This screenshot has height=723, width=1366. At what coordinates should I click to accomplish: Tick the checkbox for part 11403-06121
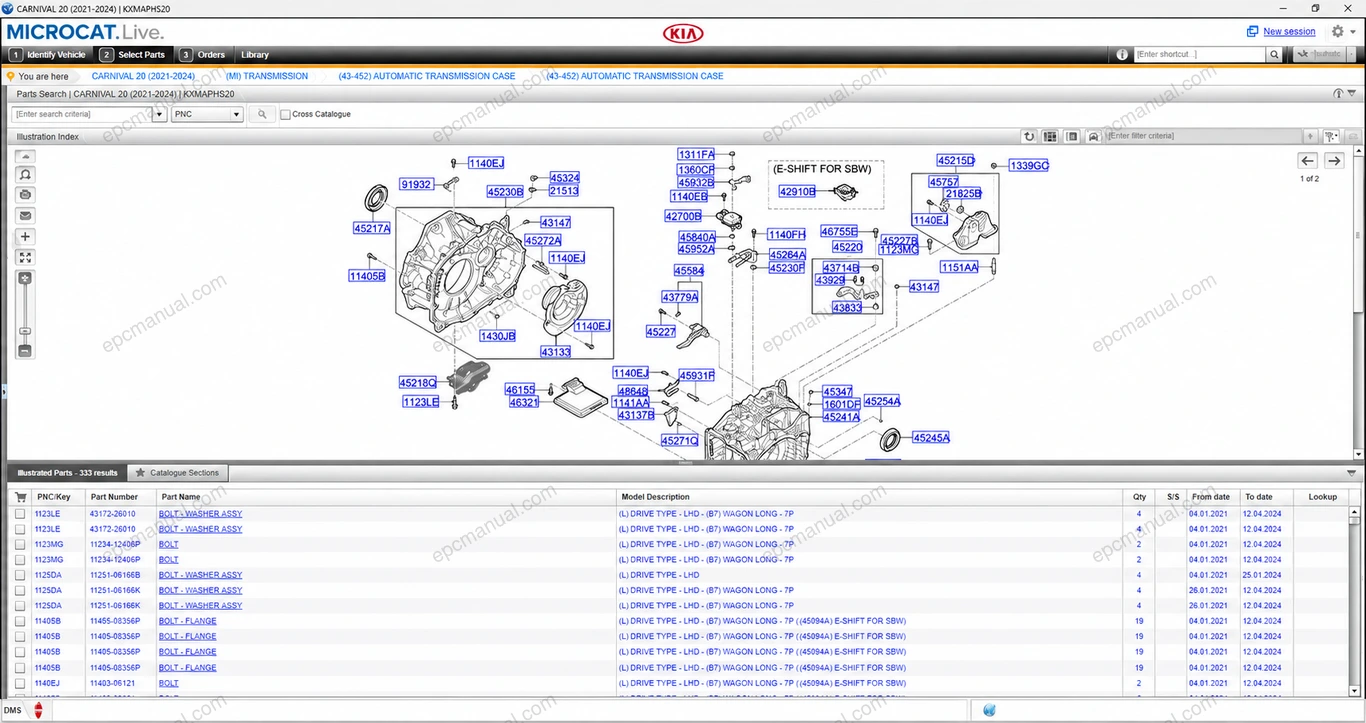pyautogui.click(x=20, y=683)
